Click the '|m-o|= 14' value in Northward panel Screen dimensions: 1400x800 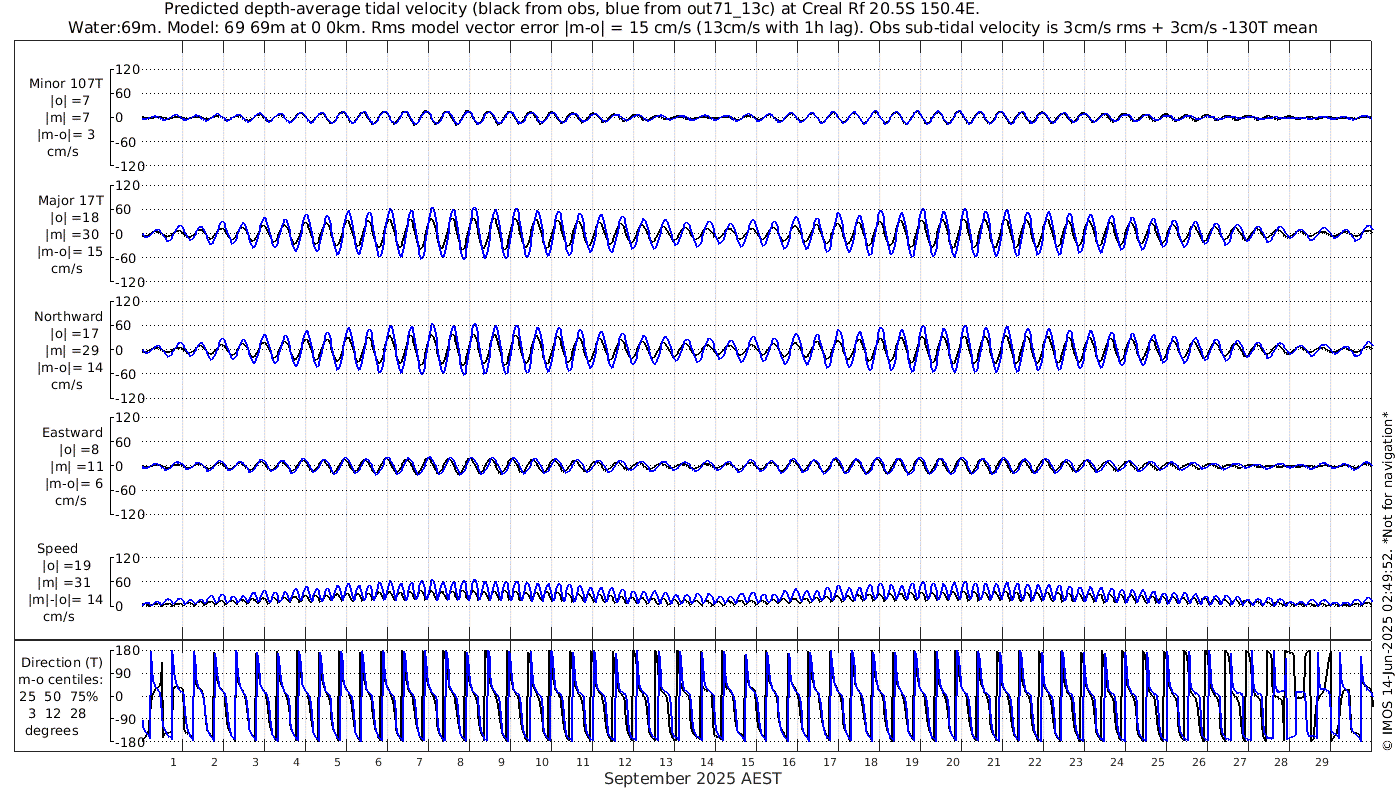(70, 368)
